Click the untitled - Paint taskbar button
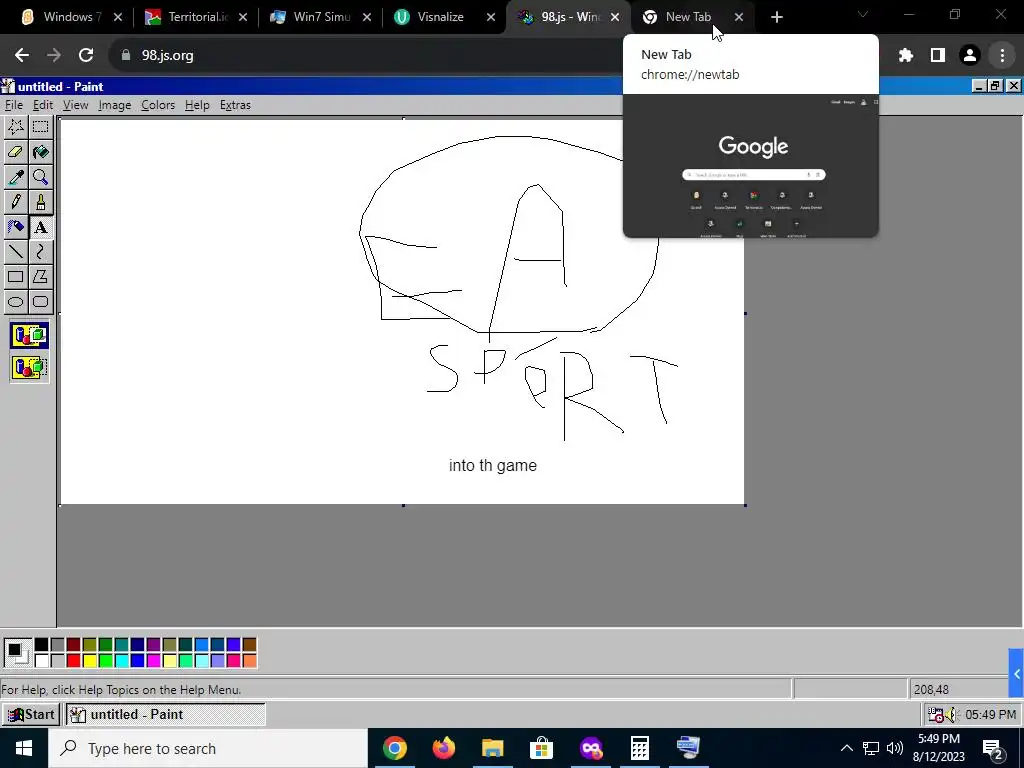 (x=165, y=714)
